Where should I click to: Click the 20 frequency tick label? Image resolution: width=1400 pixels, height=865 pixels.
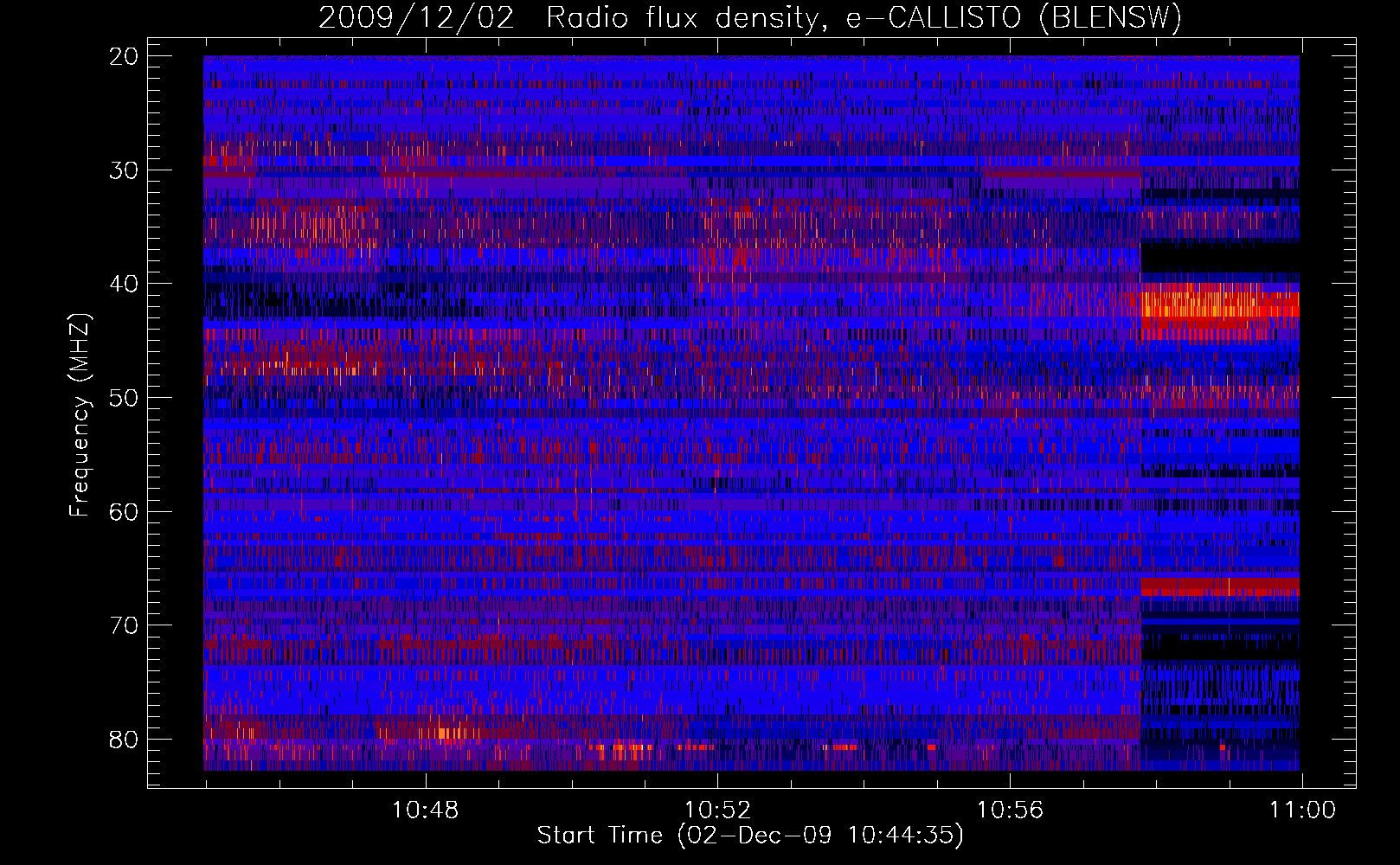click(124, 56)
